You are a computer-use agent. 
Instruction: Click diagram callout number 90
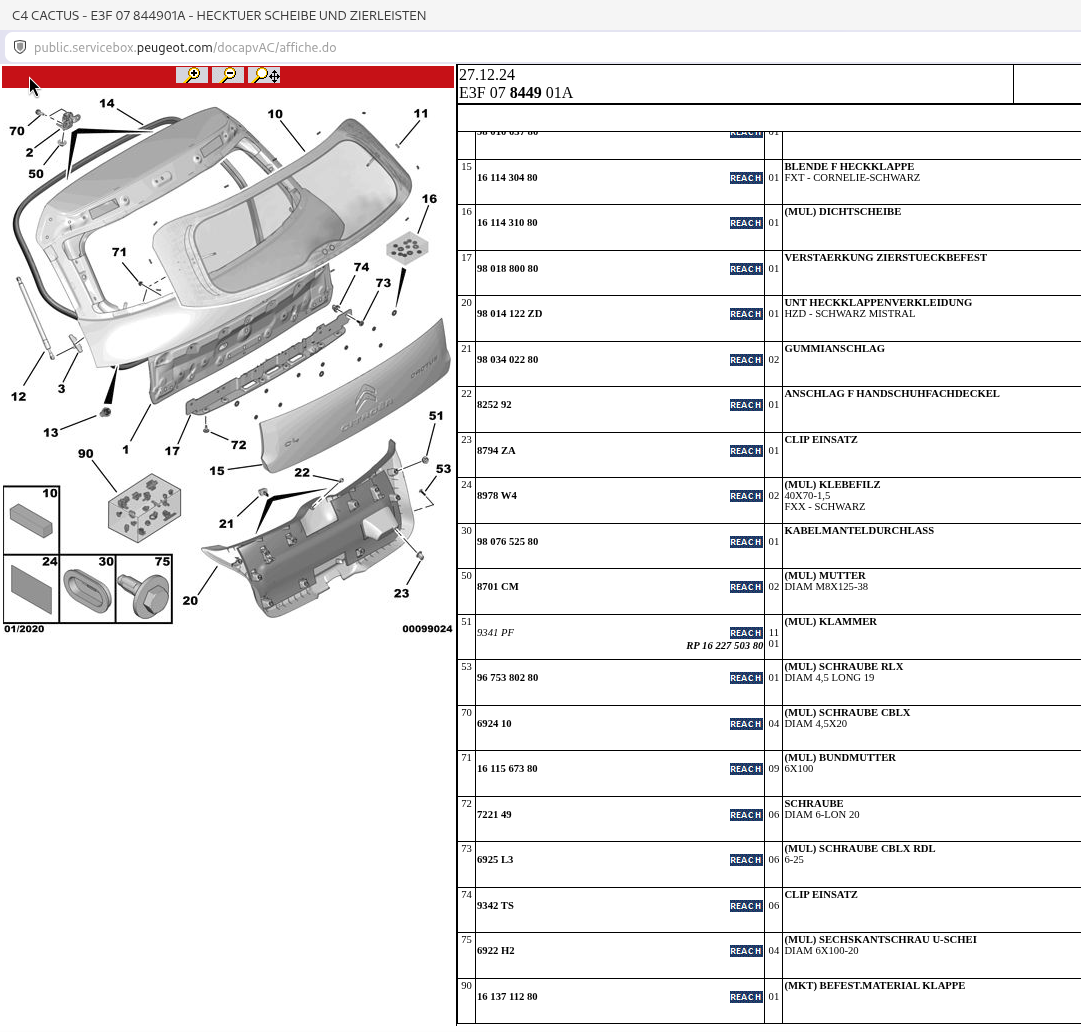tap(85, 454)
